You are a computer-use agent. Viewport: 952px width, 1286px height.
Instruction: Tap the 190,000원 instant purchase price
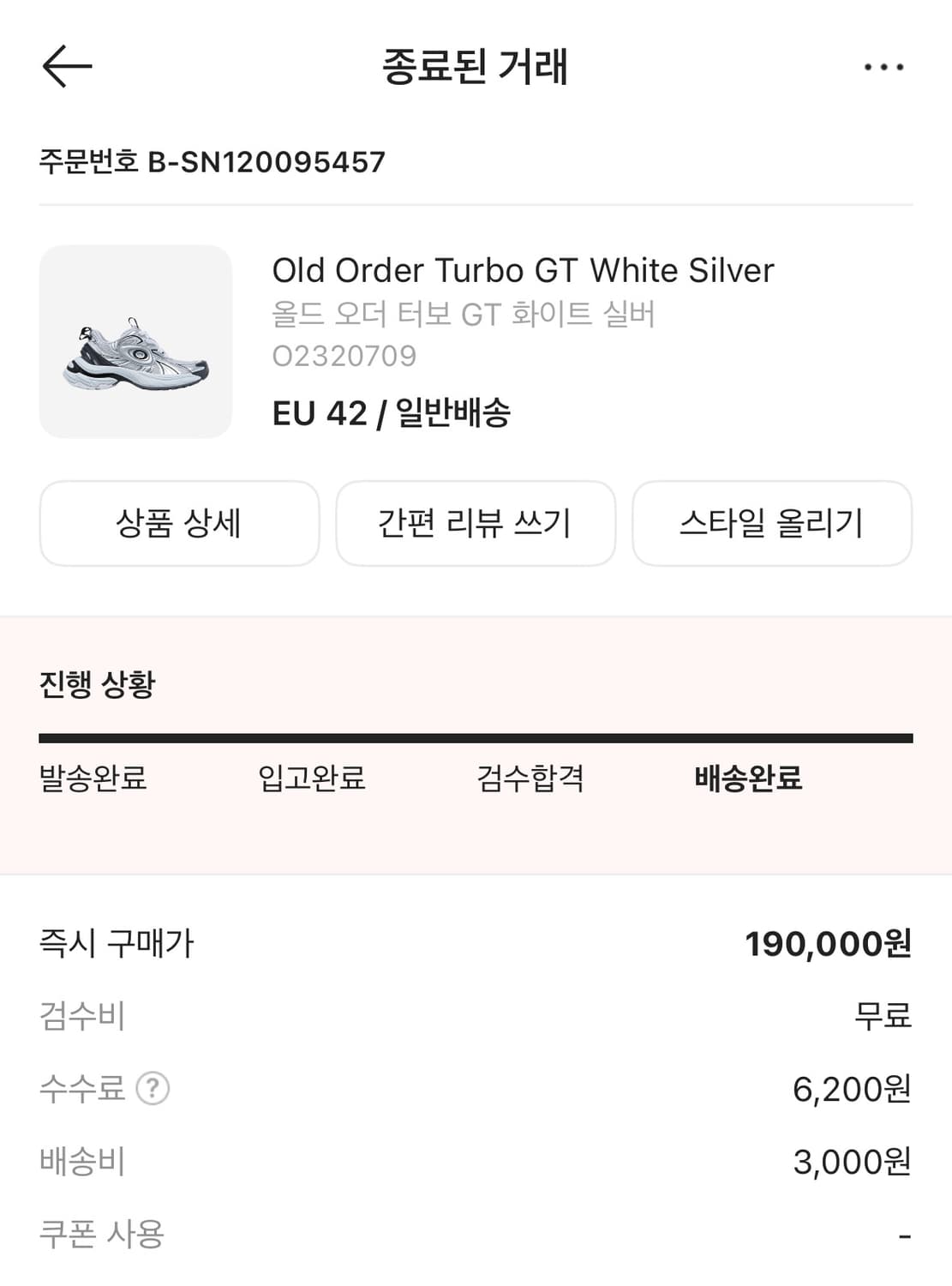point(828,944)
